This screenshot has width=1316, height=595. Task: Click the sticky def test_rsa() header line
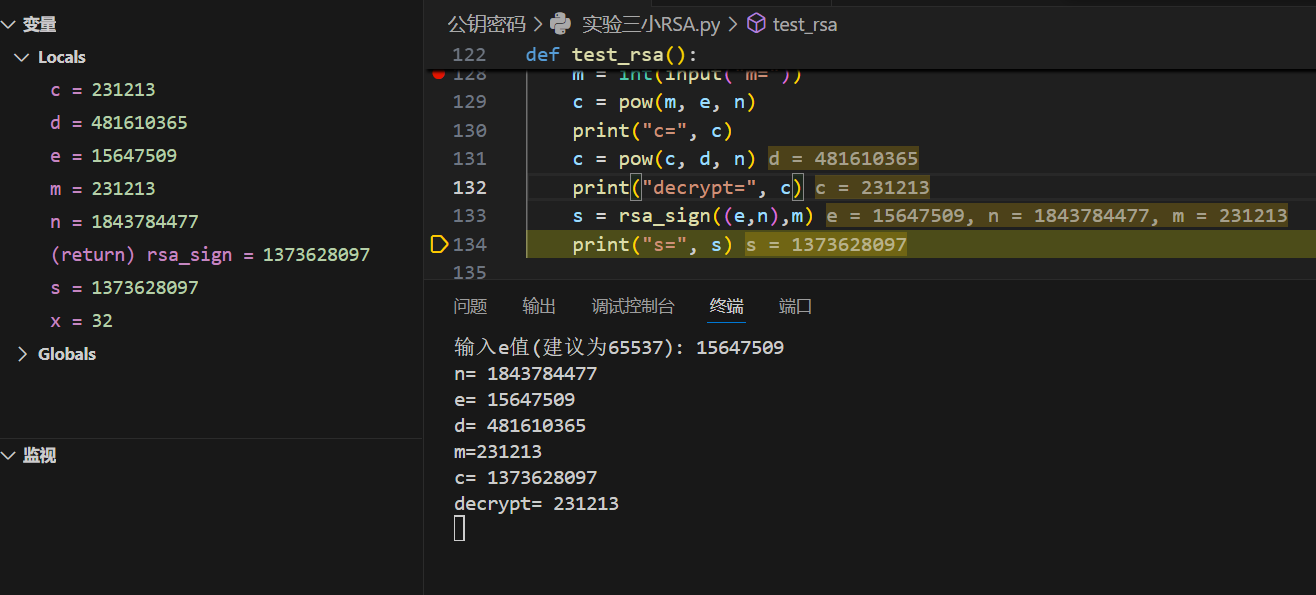611,54
